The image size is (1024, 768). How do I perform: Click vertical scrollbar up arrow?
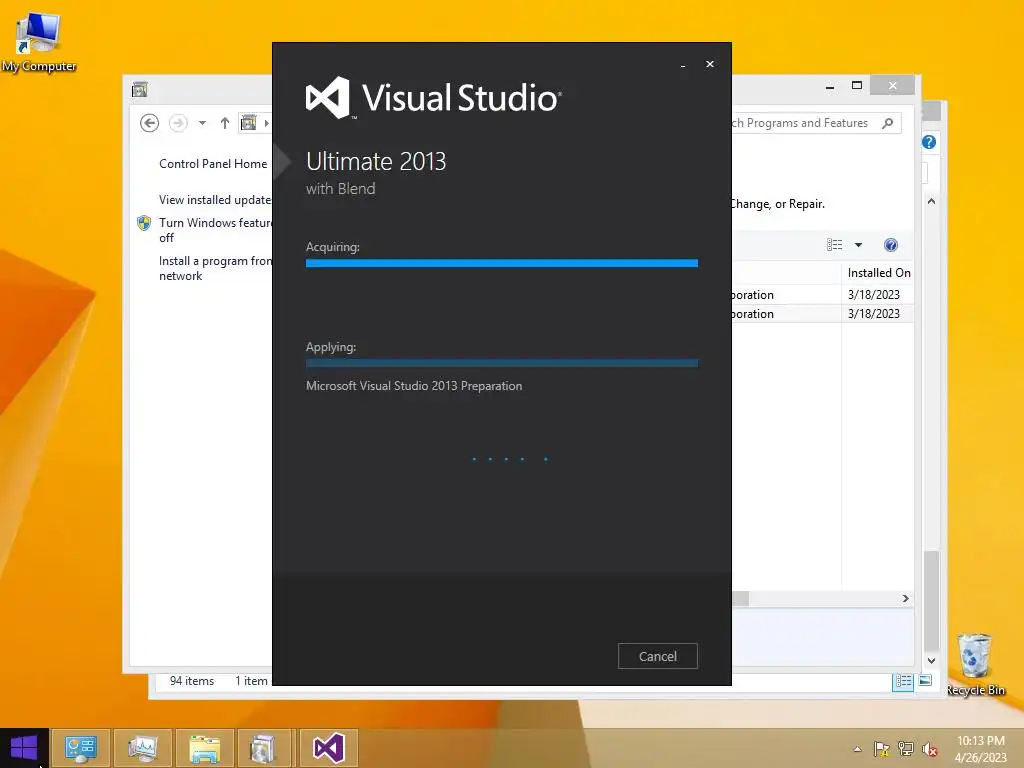pos(932,201)
